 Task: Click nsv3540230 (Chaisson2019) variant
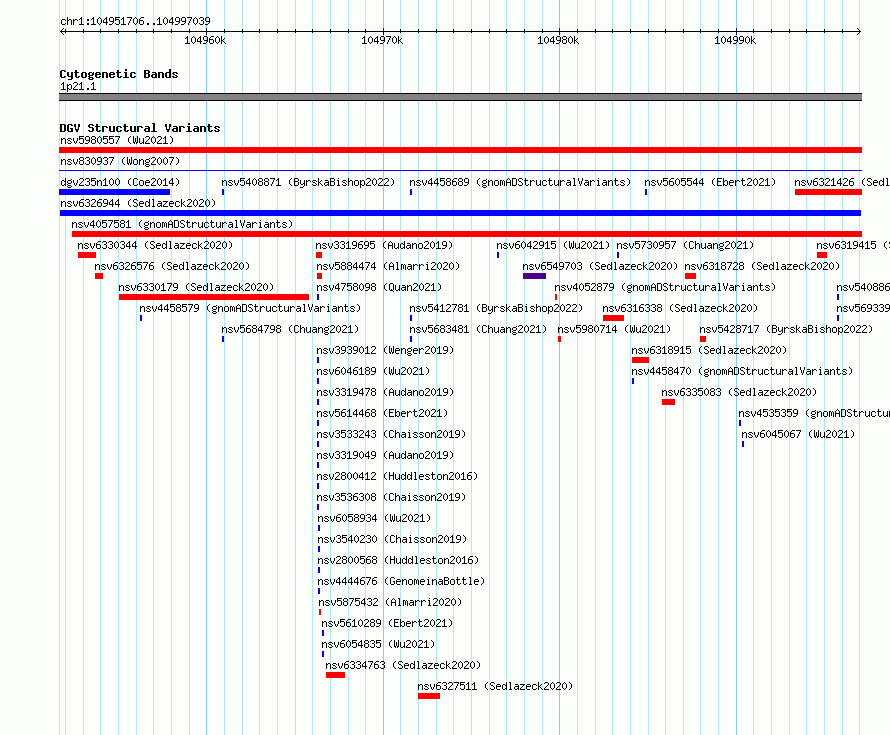pyautogui.click(x=392, y=539)
